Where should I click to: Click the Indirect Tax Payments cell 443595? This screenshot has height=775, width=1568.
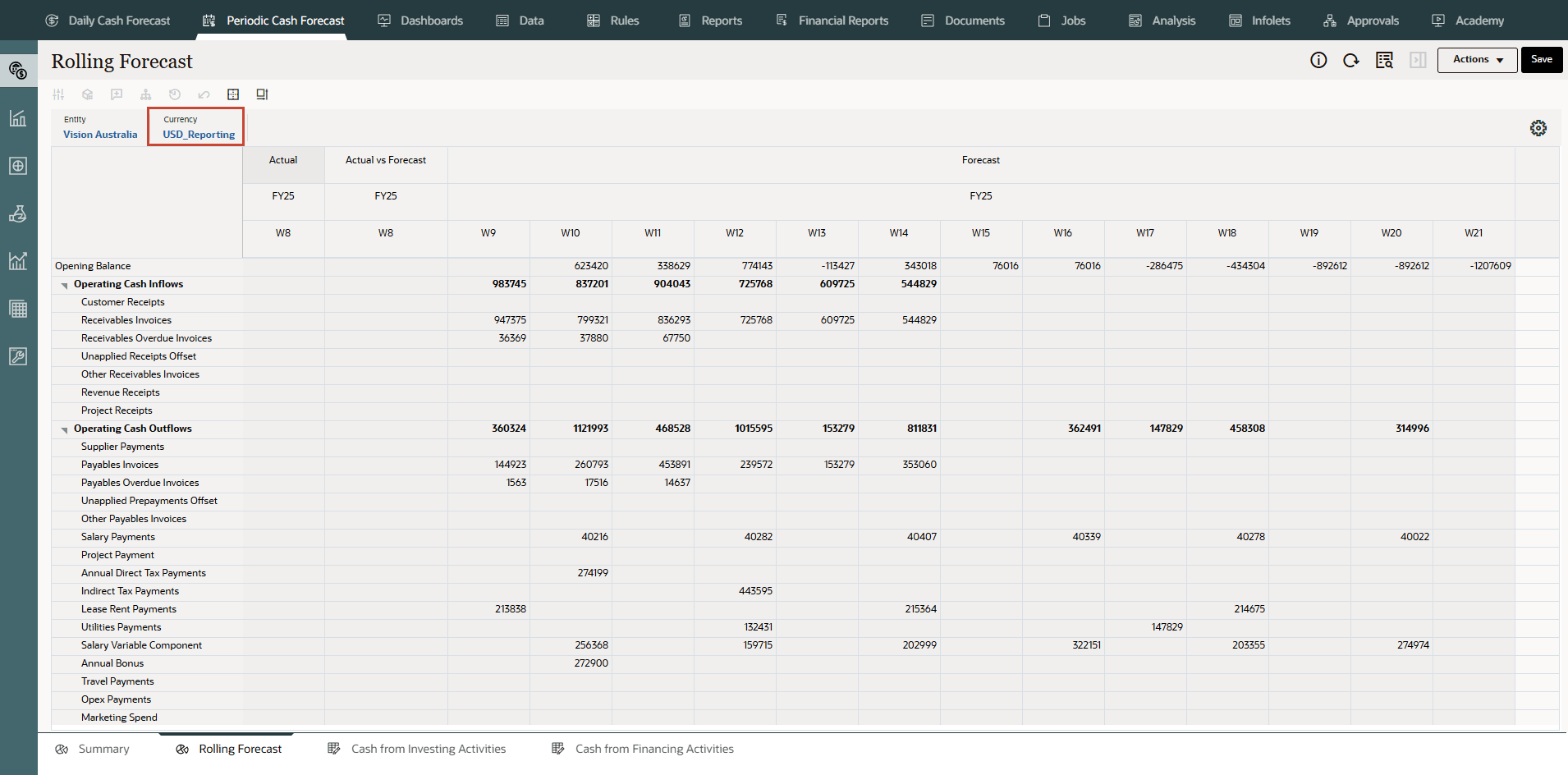tap(735, 591)
